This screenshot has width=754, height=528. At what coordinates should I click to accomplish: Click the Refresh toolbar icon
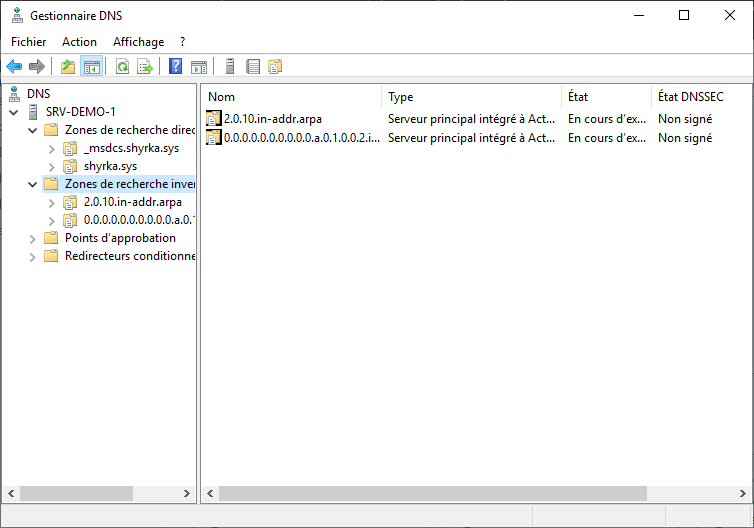(122, 67)
